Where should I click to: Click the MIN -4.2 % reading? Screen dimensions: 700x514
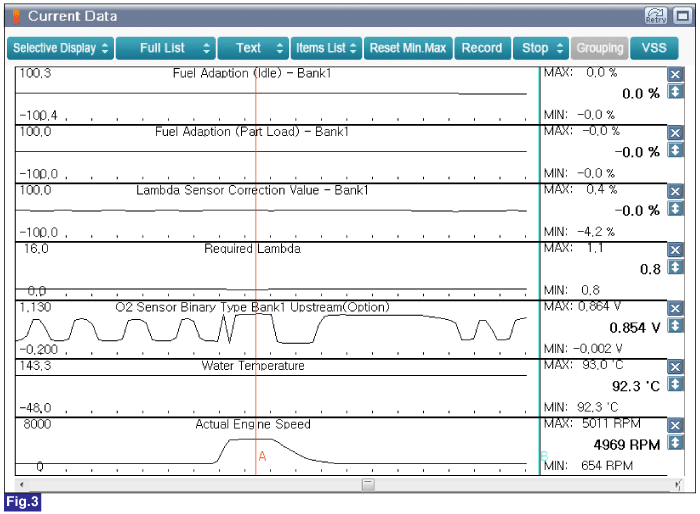[x=579, y=232]
